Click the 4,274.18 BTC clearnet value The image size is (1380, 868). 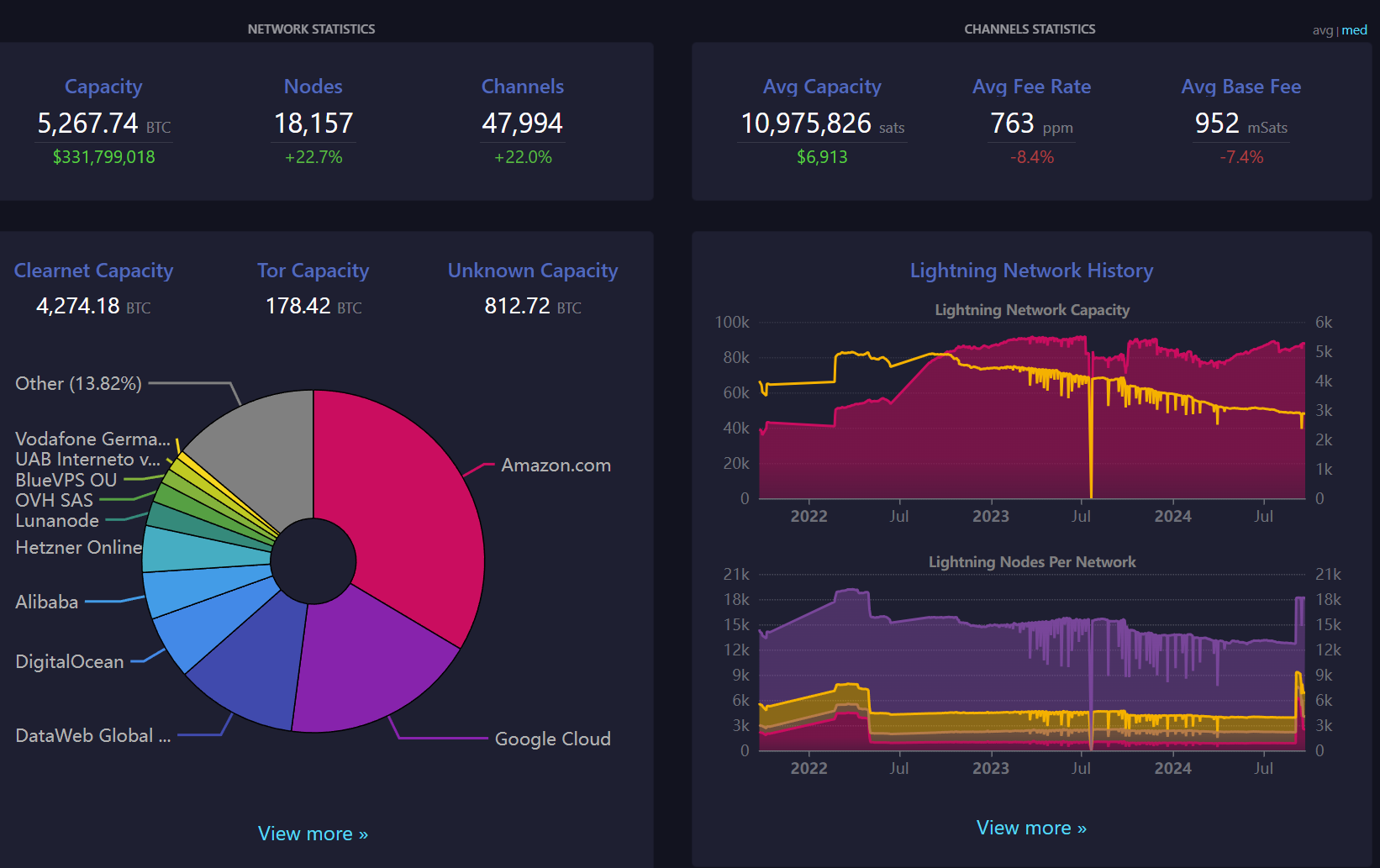point(93,307)
